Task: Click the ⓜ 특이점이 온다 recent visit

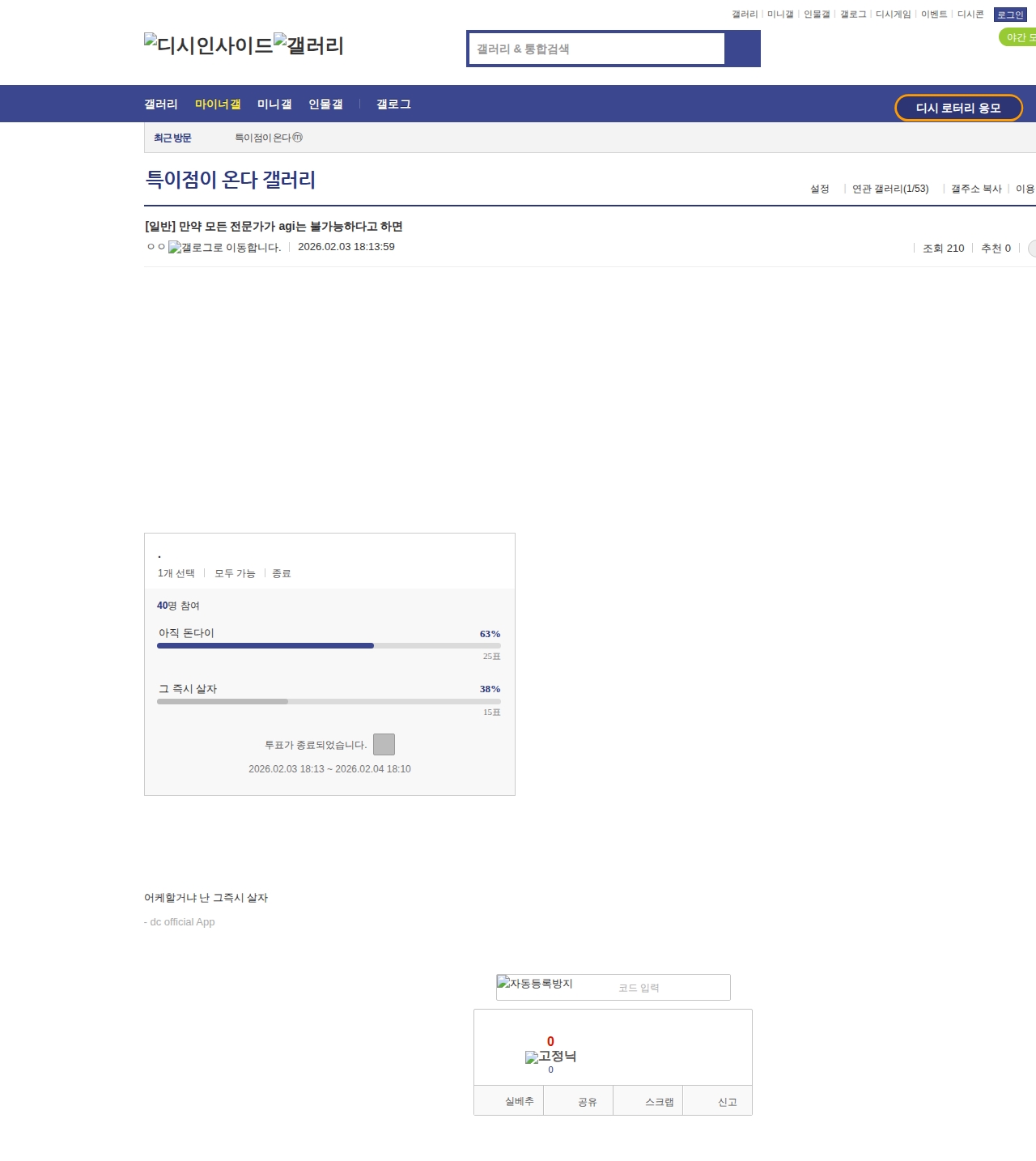Action: click(268, 138)
